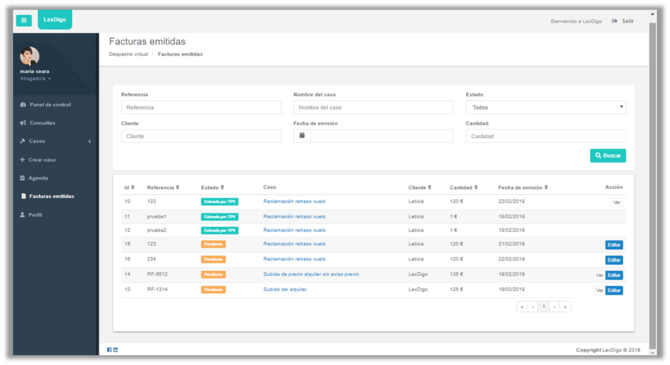The width and height of the screenshot is (670, 365).
Task: Sort table by Referencia column
Action: pos(163,188)
